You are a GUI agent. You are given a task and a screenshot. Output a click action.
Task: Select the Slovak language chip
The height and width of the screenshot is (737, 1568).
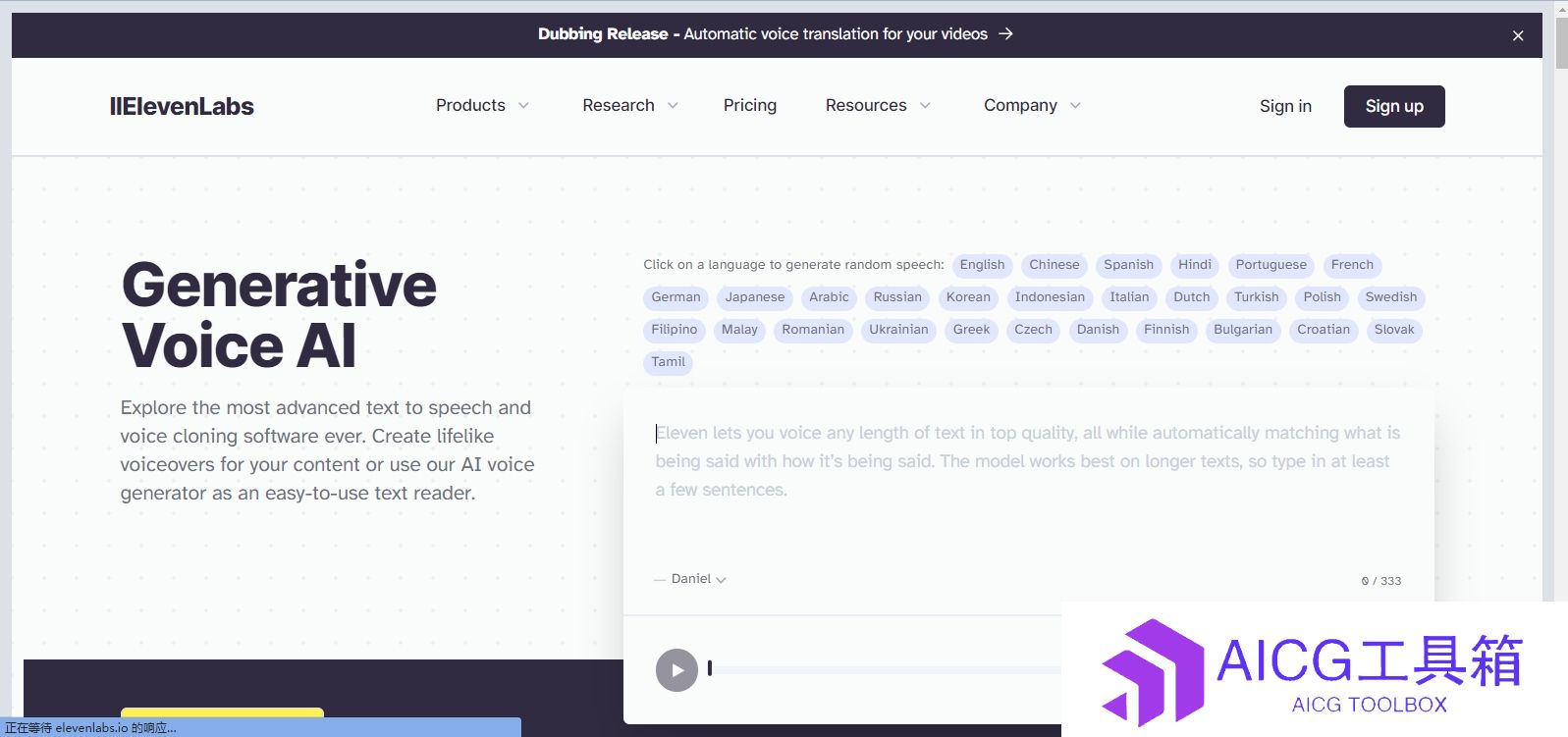tap(1394, 330)
